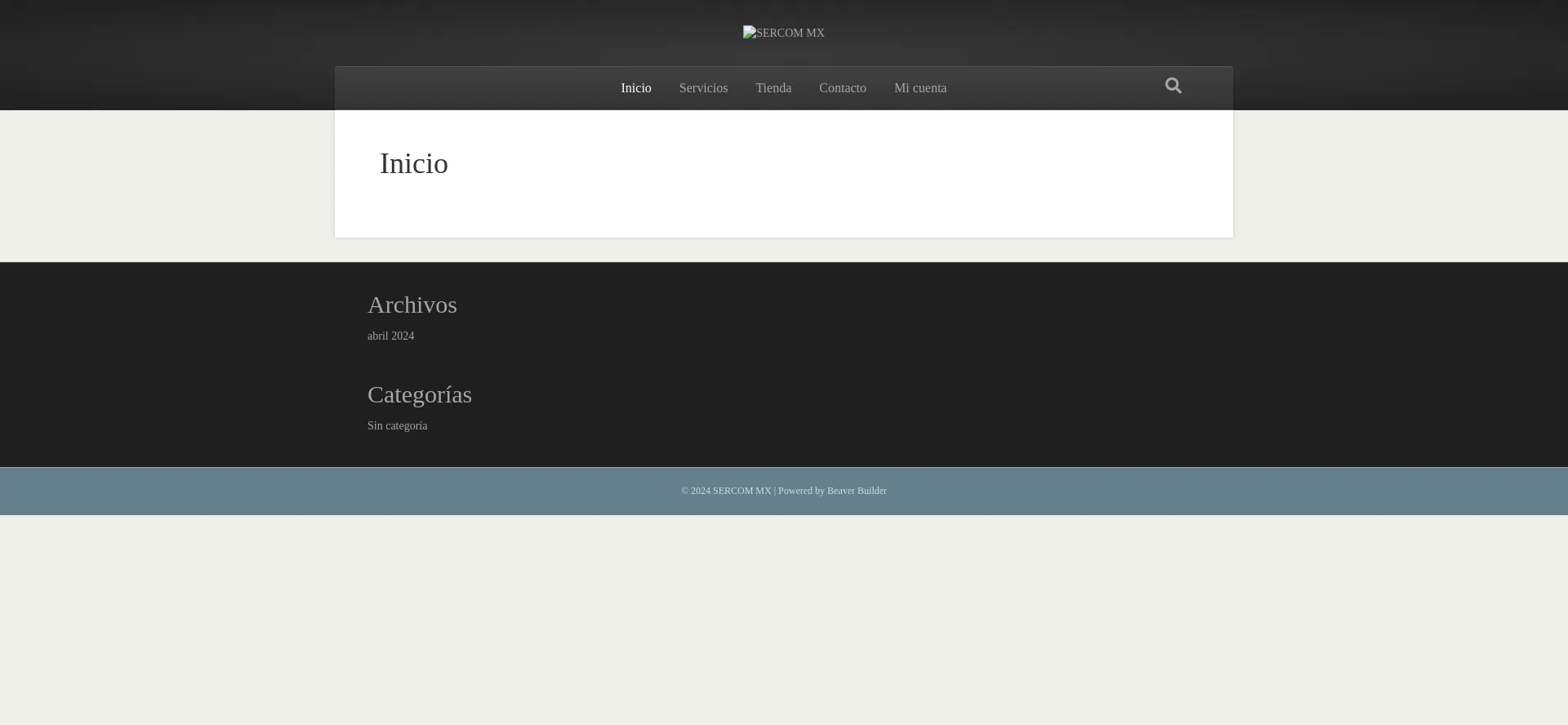This screenshot has width=1568, height=725.
Task: Click the Archivos footer heading
Action: [x=412, y=305]
